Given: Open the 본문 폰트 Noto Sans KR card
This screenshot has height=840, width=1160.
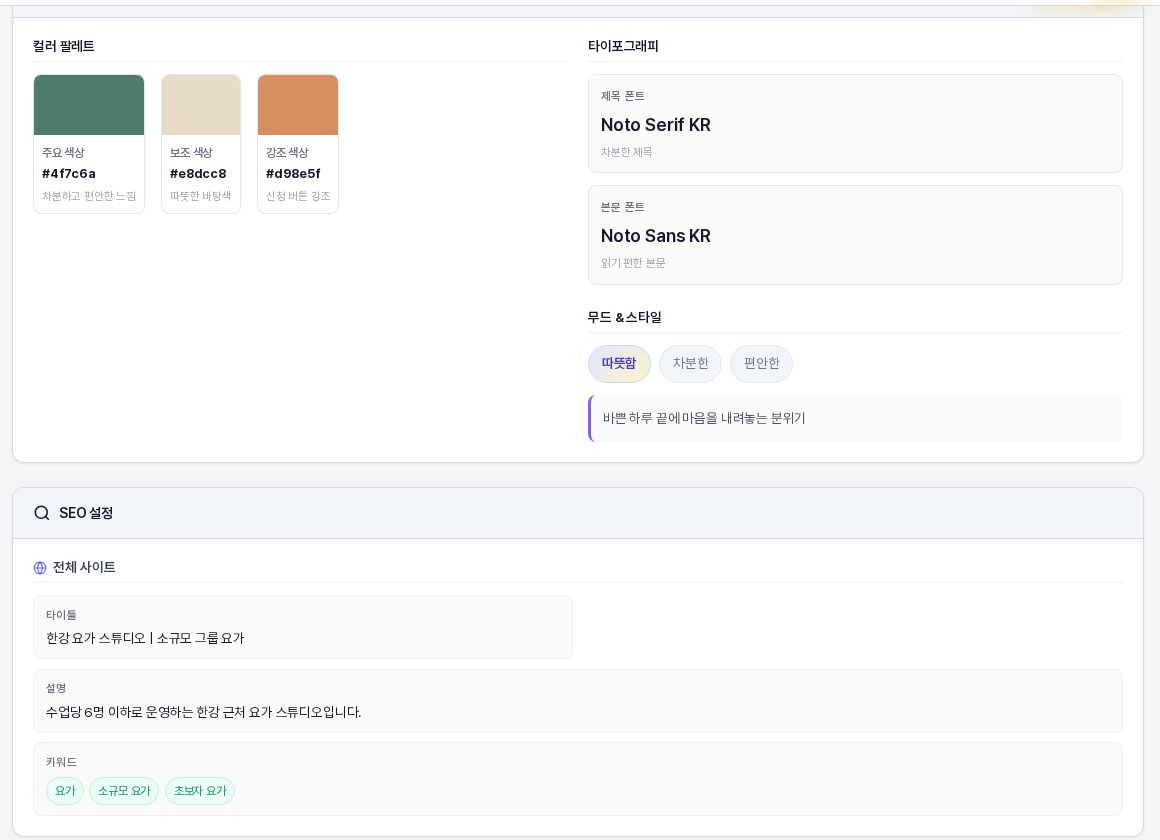Looking at the screenshot, I should 855,235.
